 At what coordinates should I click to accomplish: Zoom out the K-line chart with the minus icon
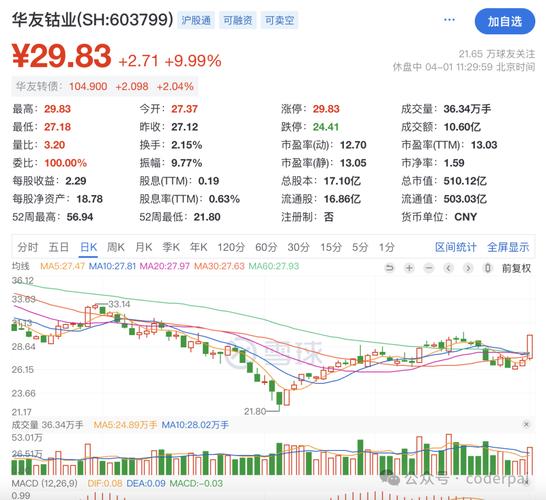coord(429,268)
